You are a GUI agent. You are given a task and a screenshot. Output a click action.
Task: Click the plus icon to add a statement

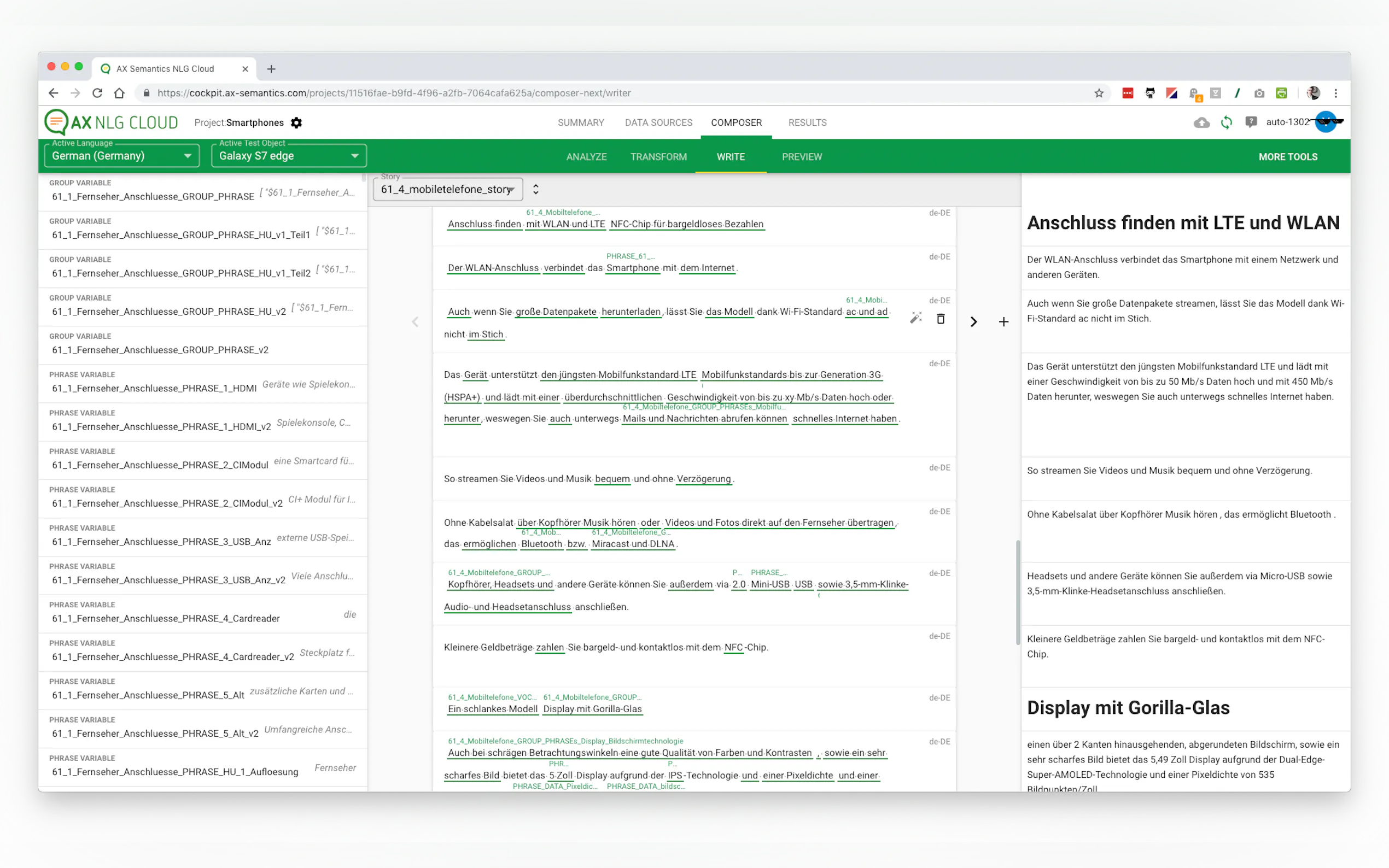1003,322
